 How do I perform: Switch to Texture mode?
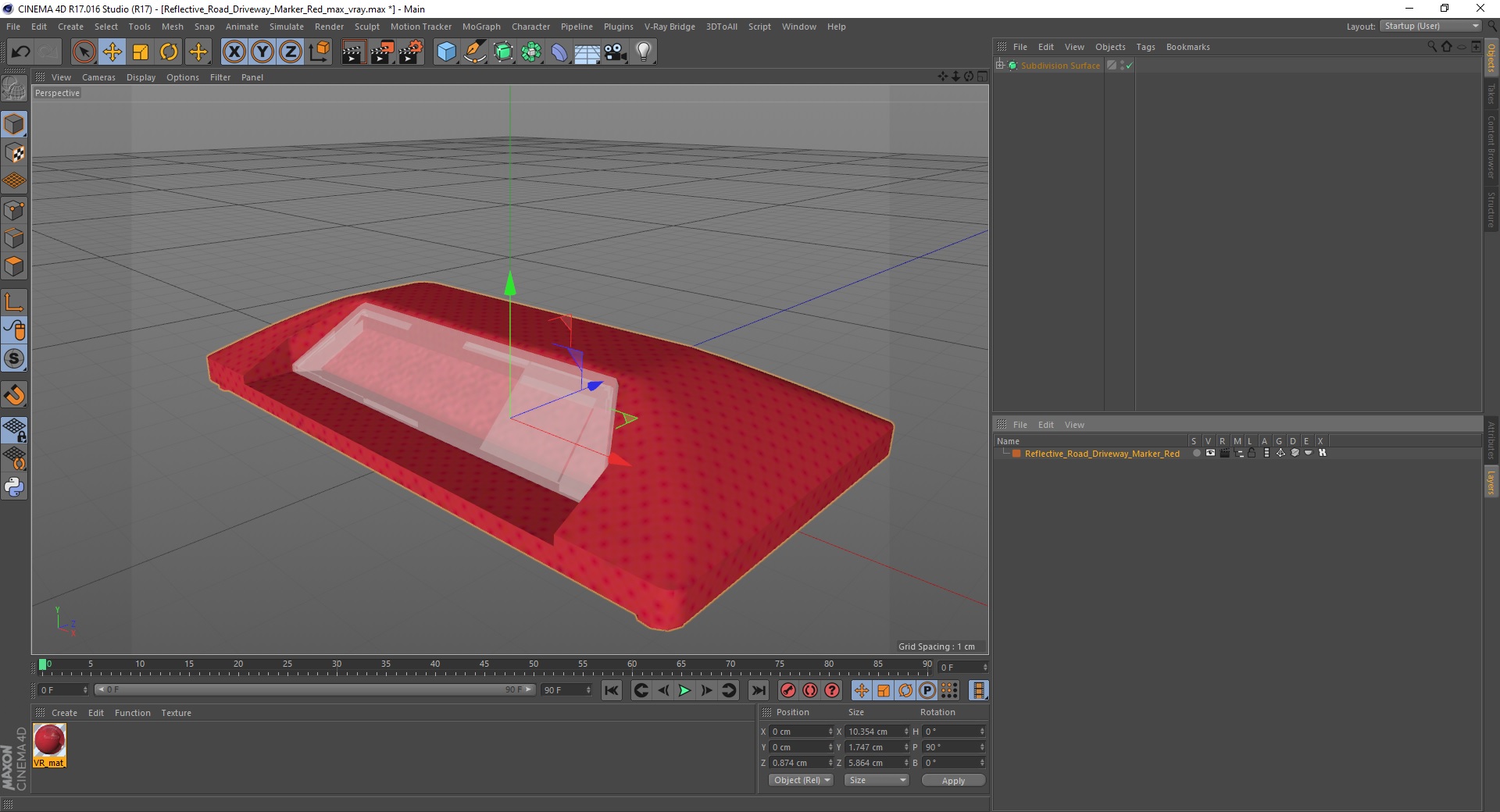click(x=14, y=153)
